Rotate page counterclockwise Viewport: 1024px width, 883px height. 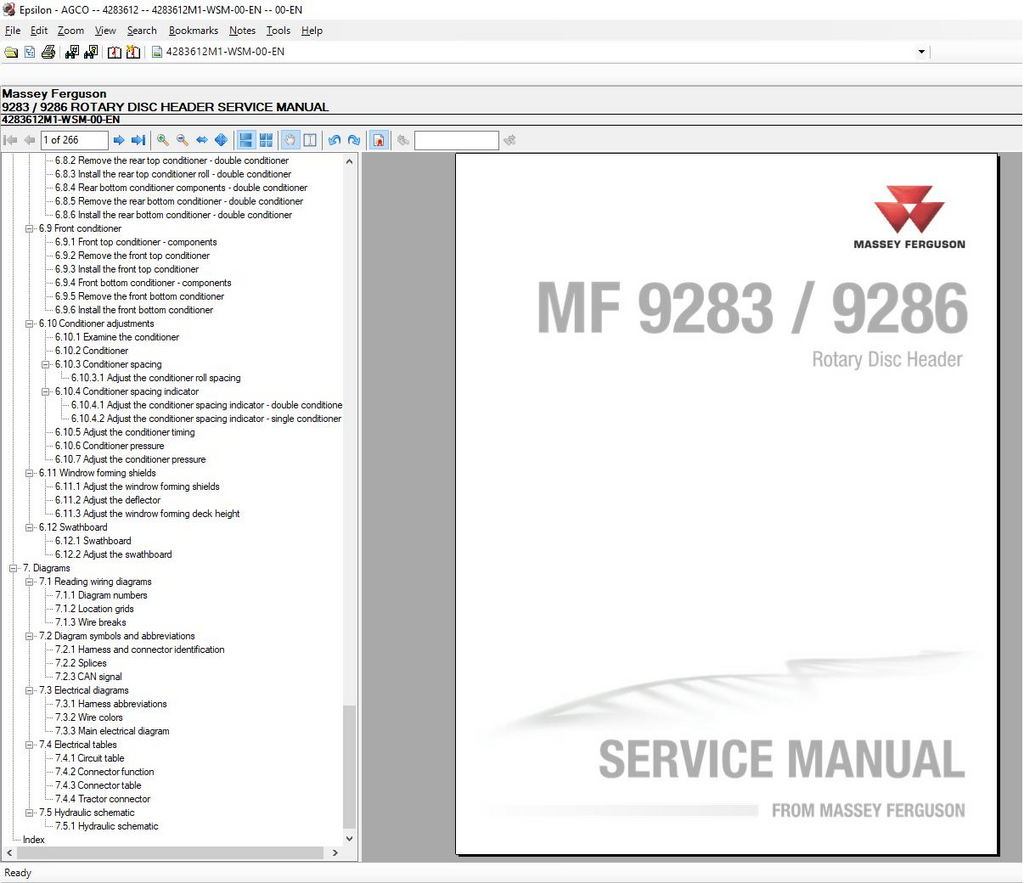(335, 141)
